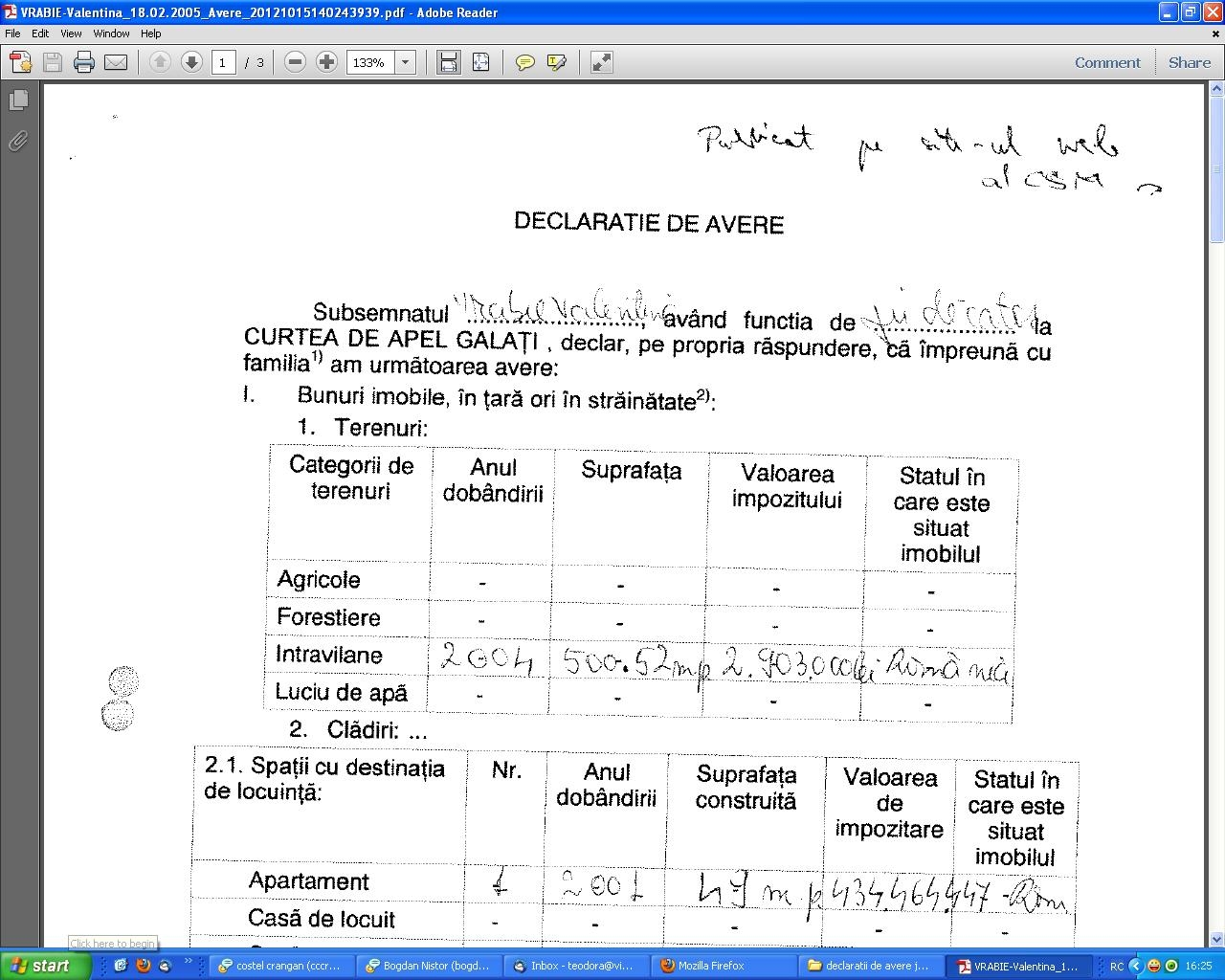Select the Highlight text tool
Screen dimensions: 1225x980
[x=556, y=63]
